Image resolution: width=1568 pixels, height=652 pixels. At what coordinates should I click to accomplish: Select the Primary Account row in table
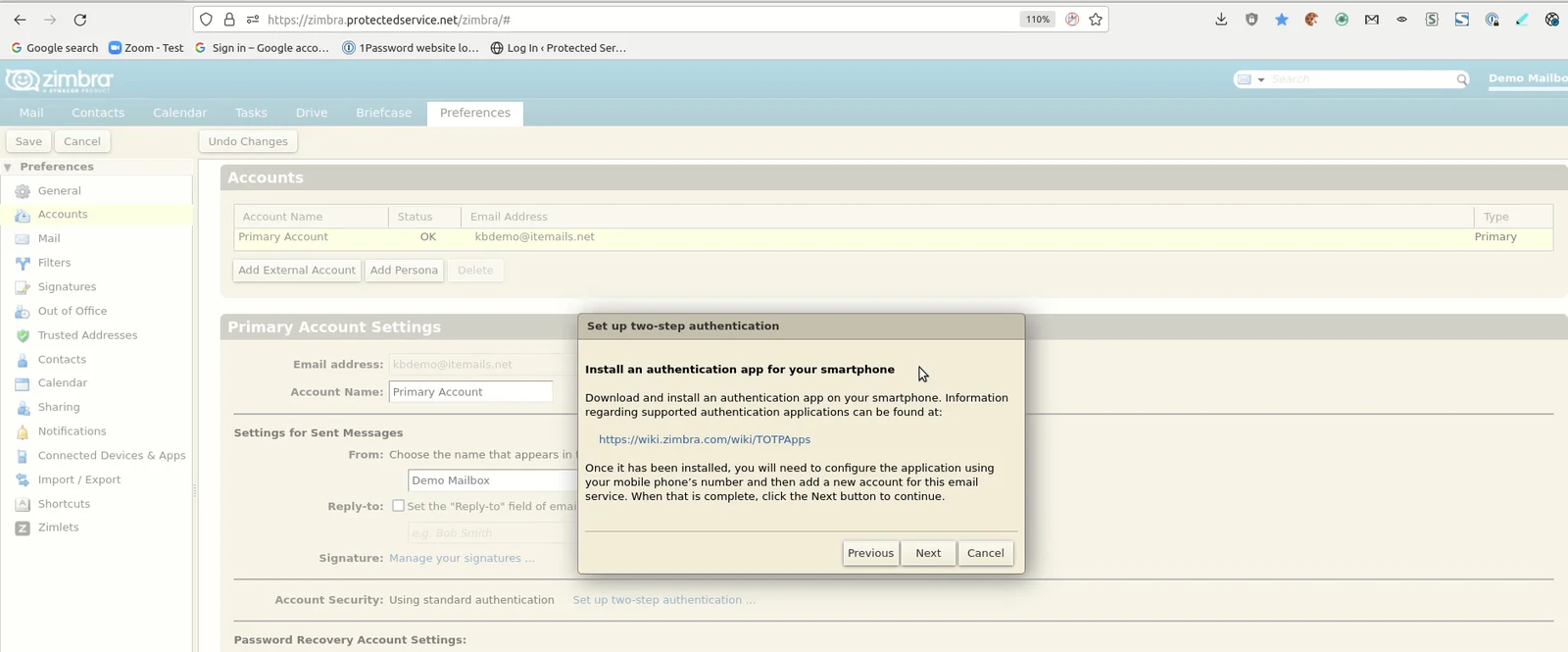[x=893, y=237]
